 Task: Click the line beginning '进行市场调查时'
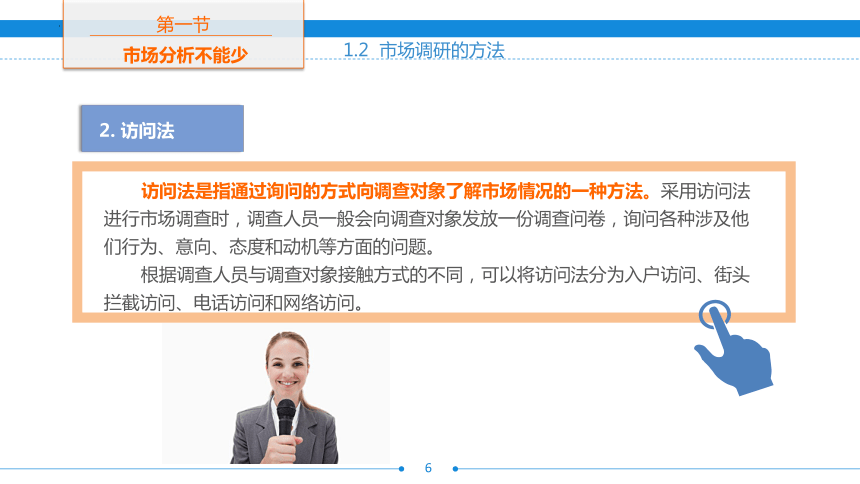[x=426, y=219]
